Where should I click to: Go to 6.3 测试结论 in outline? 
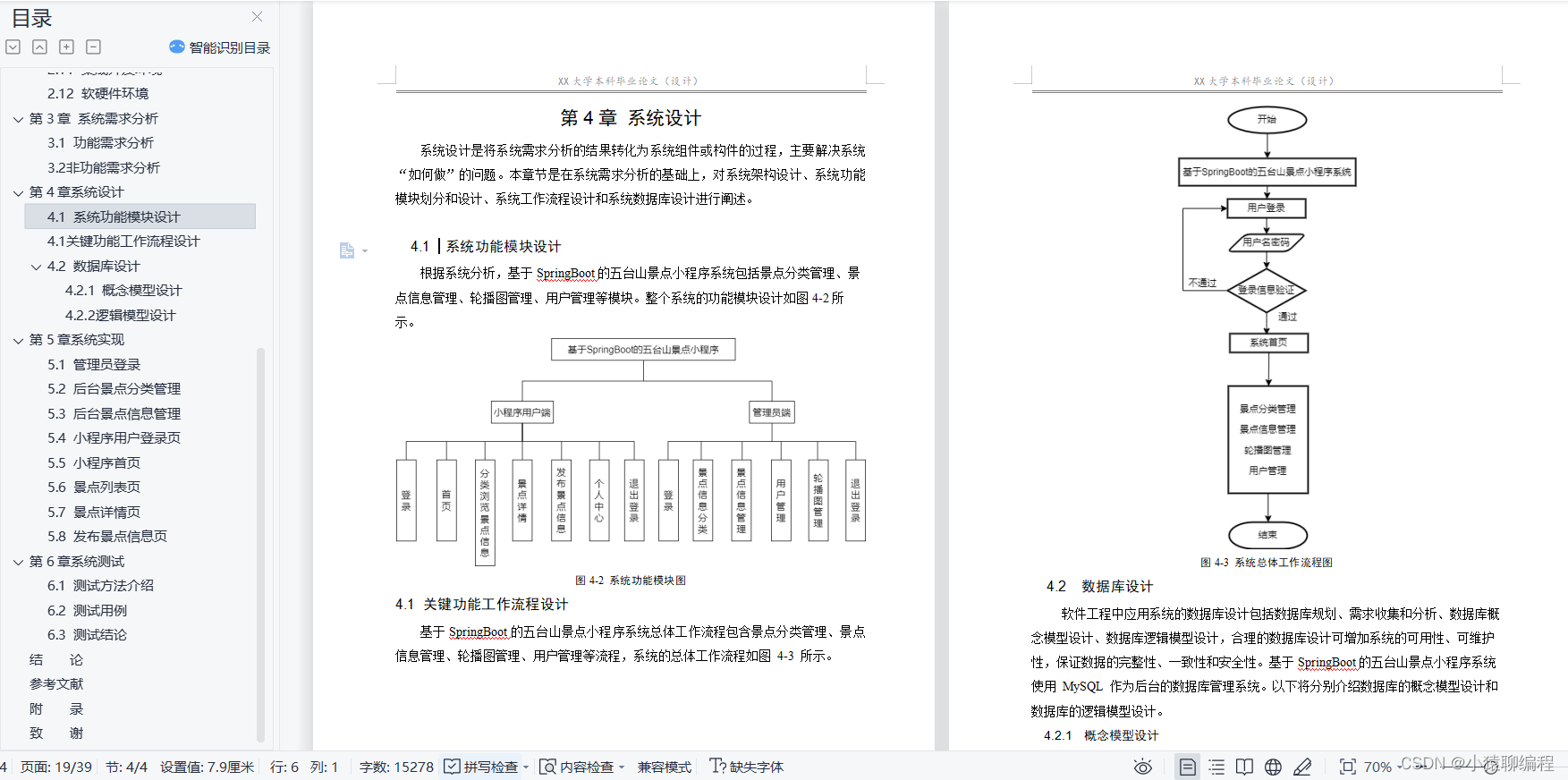[87, 635]
